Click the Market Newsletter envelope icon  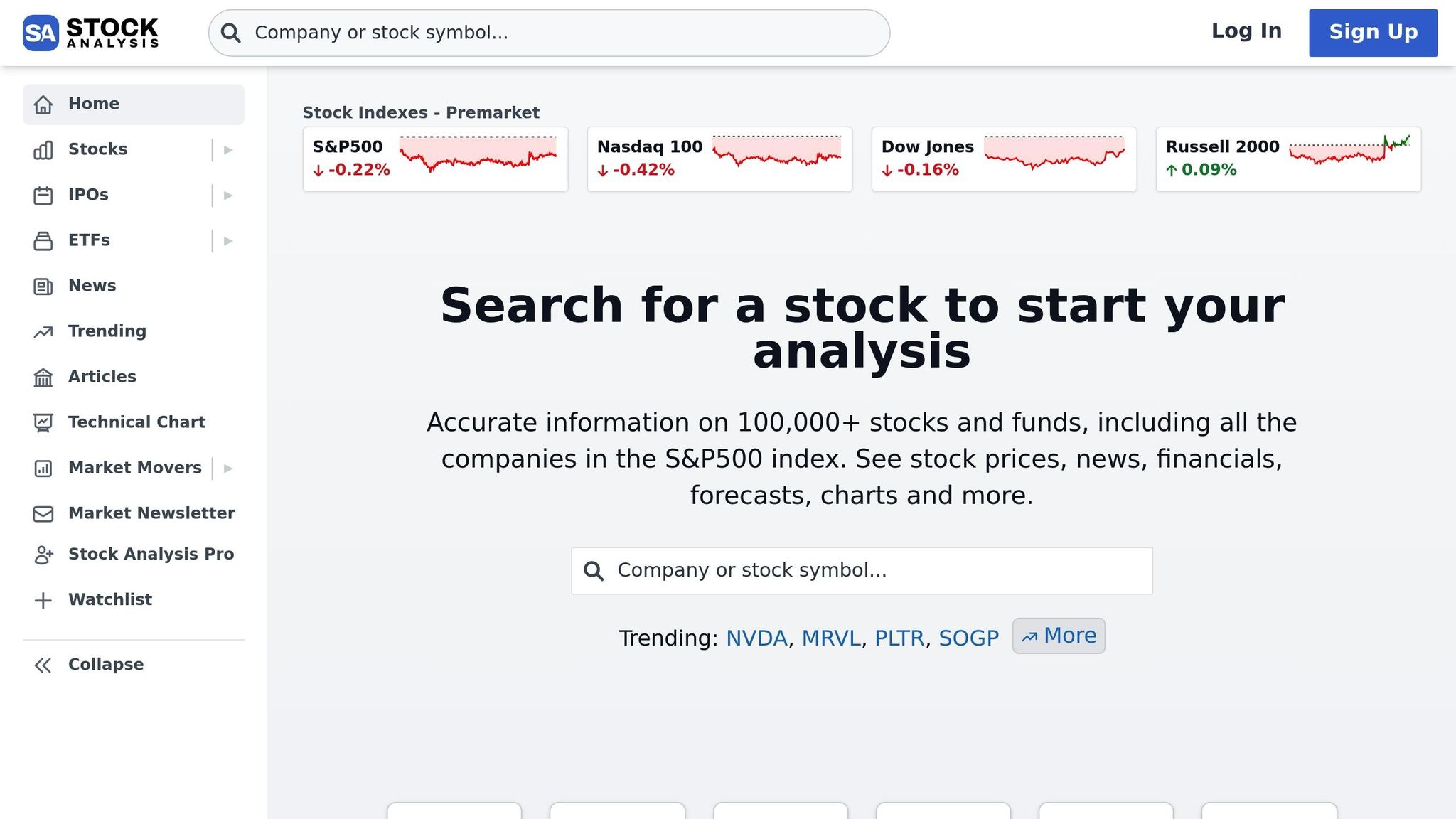pyautogui.click(x=43, y=513)
